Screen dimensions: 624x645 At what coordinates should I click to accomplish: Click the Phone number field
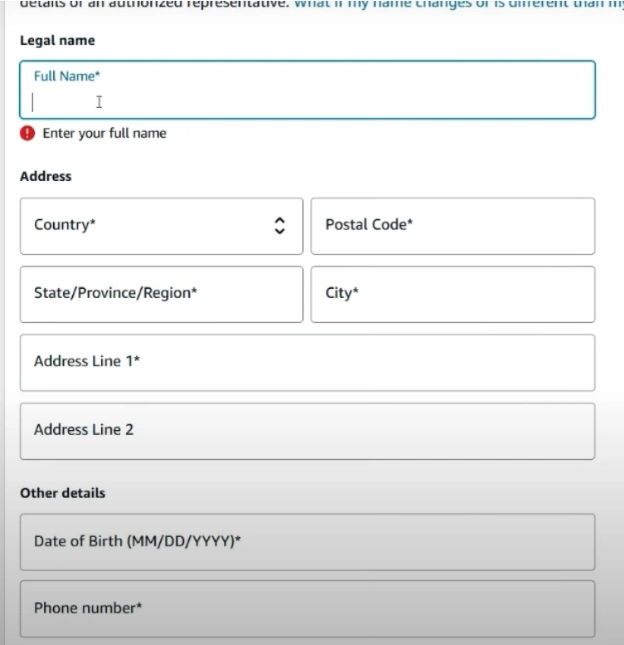pyautogui.click(x=307, y=608)
